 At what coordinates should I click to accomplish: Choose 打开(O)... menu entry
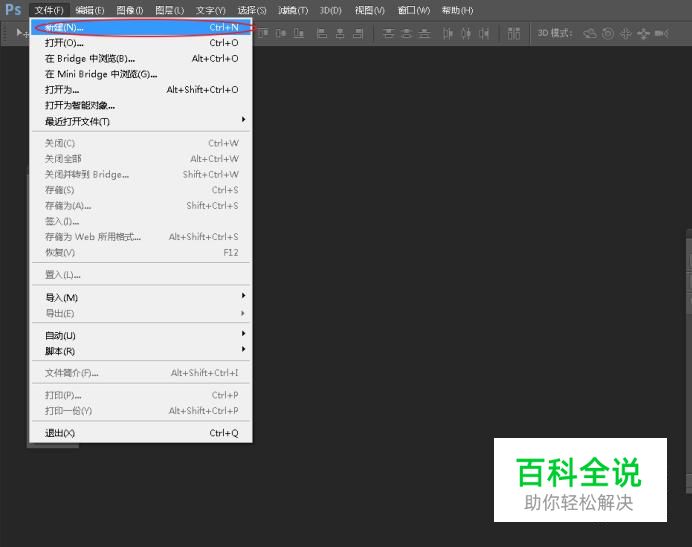(x=141, y=43)
